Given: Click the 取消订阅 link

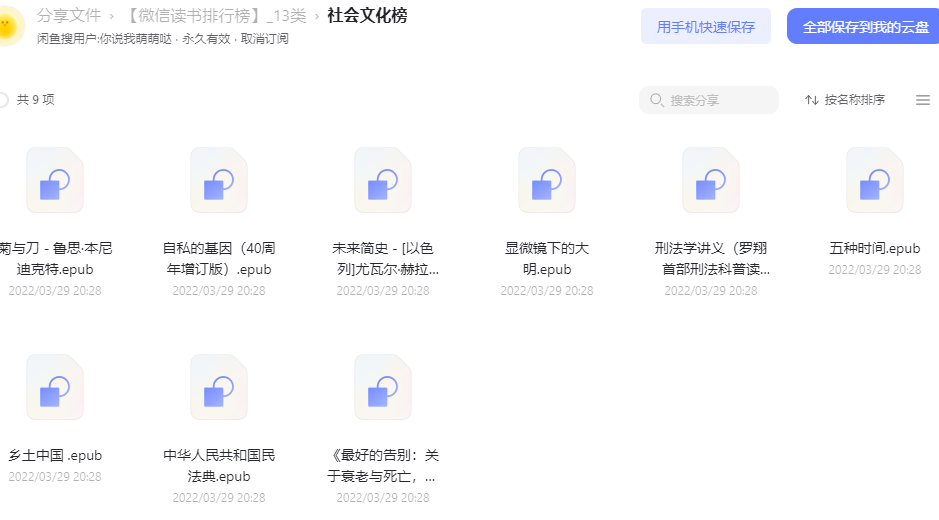Looking at the screenshot, I should tap(265, 39).
